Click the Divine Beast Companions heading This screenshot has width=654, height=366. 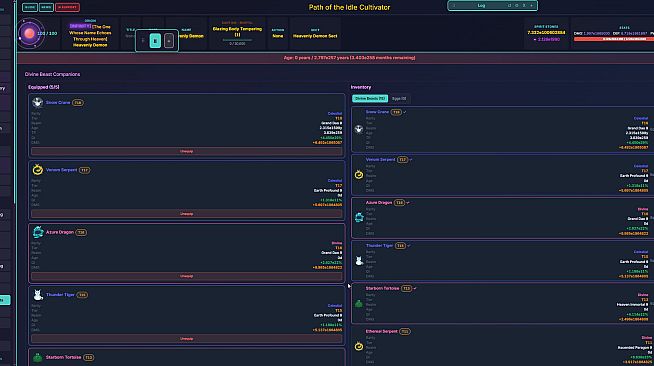(x=52, y=74)
